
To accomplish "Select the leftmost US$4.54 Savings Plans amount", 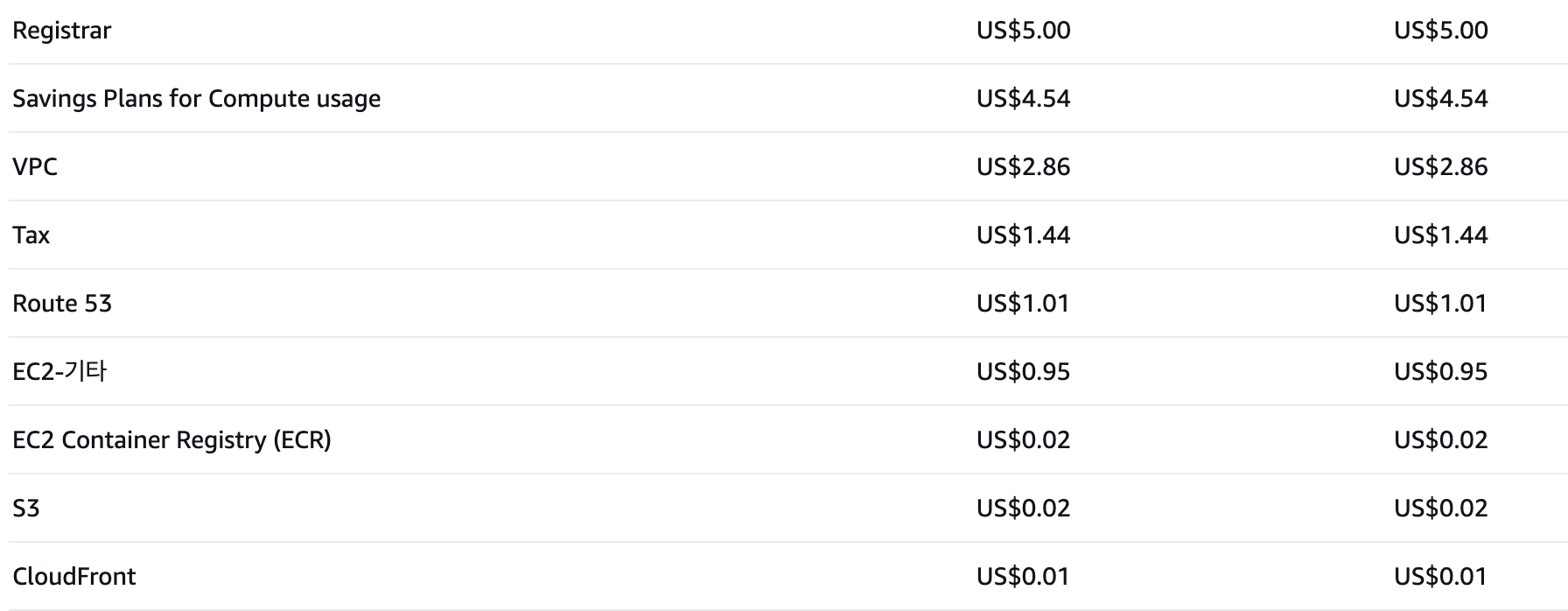I will point(1023,99).
